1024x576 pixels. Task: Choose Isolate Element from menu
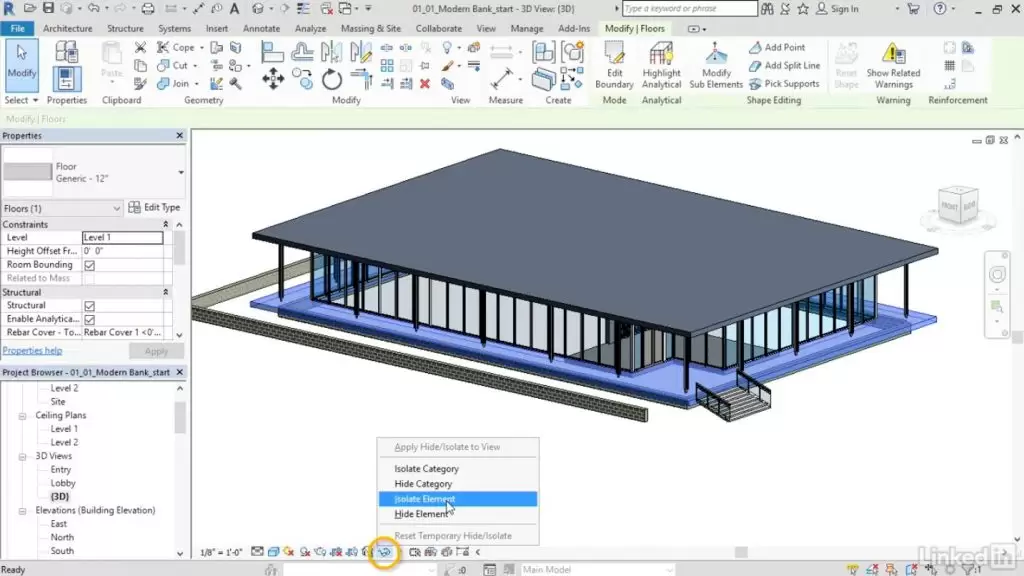(x=424, y=499)
